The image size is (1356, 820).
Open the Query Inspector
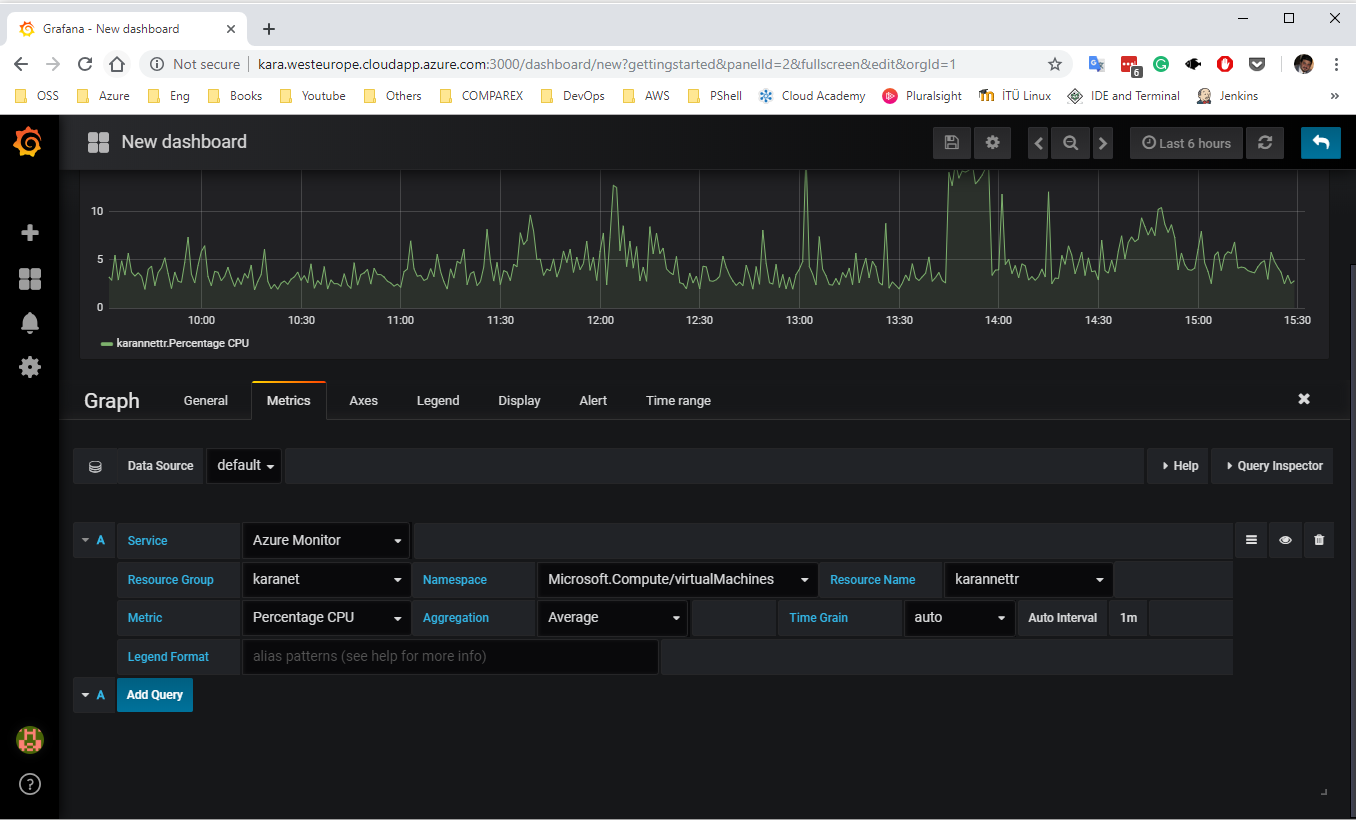coord(1272,466)
